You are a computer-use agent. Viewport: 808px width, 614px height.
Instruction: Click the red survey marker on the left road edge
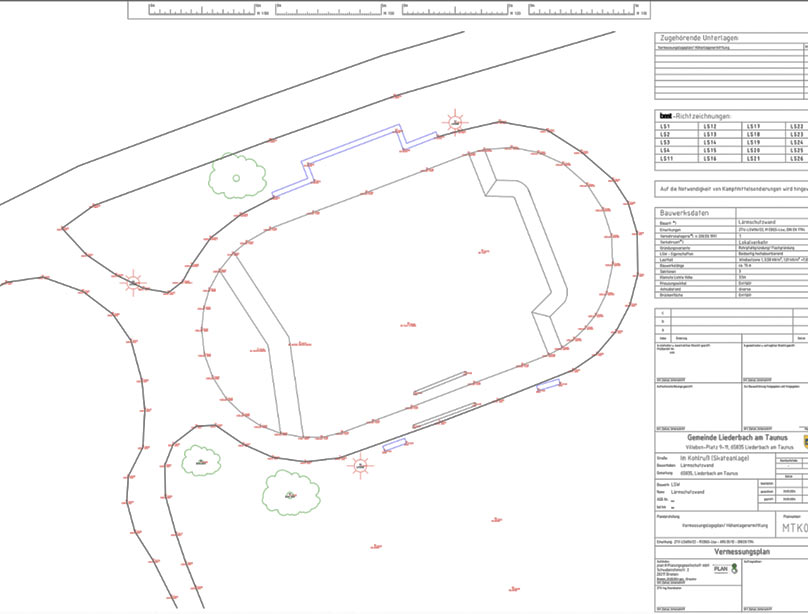point(133,281)
